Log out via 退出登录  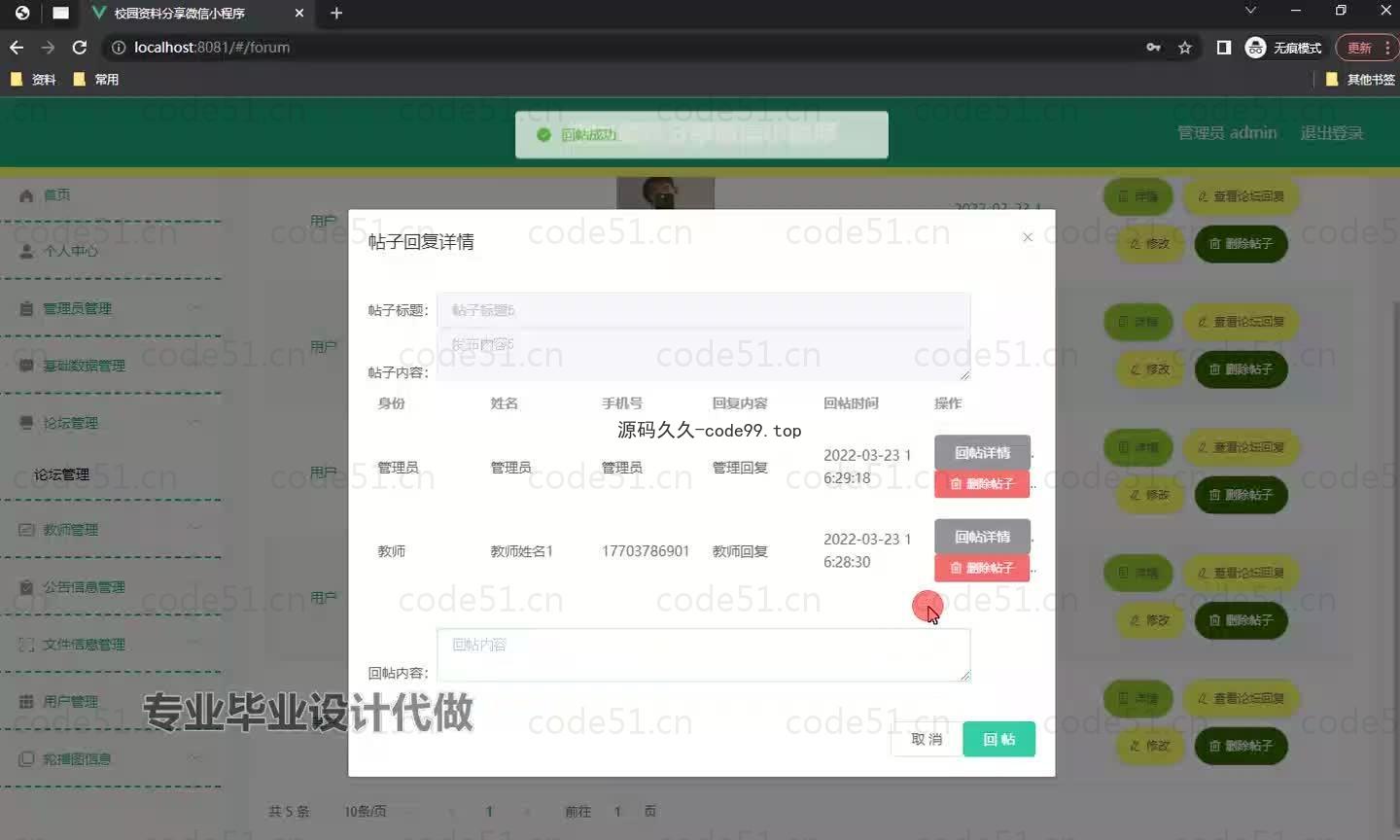coord(1332,132)
